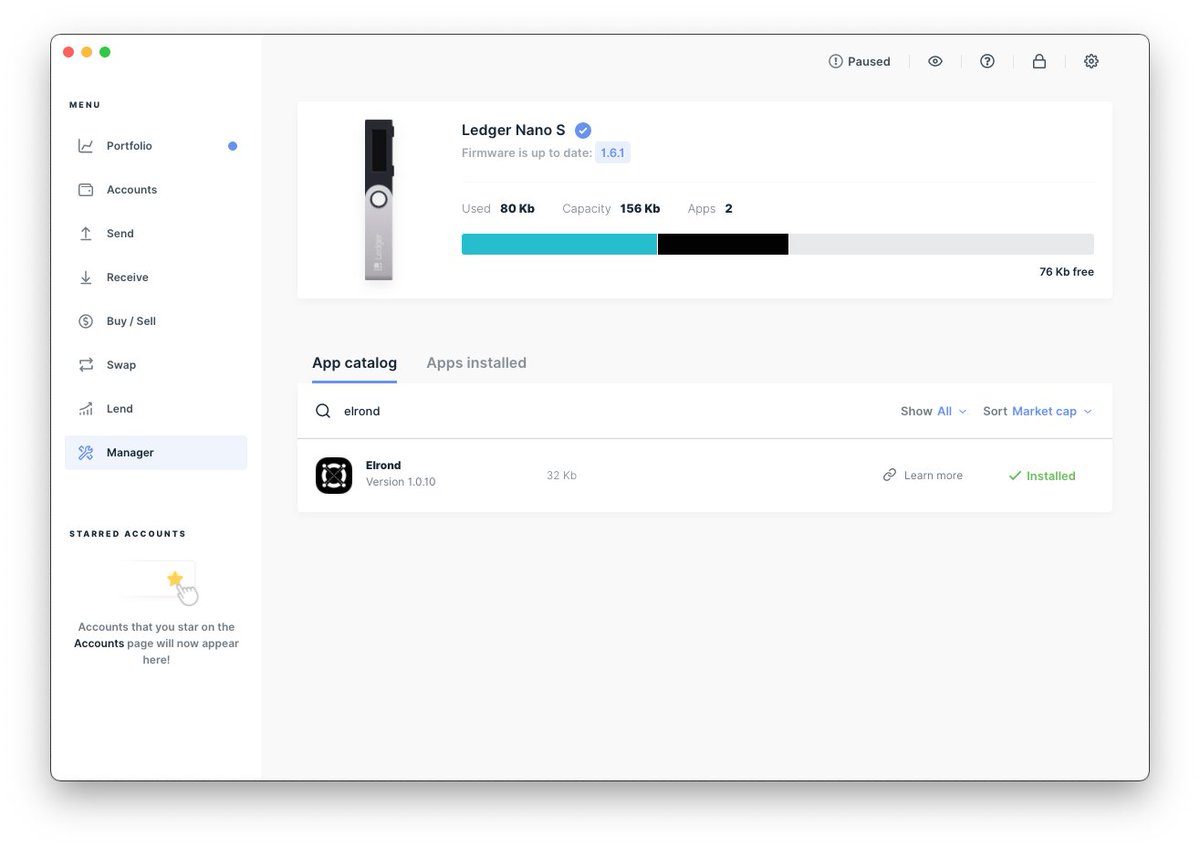Click the Elrond app icon
The width and height of the screenshot is (1200, 848).
[x=334, y=476]
